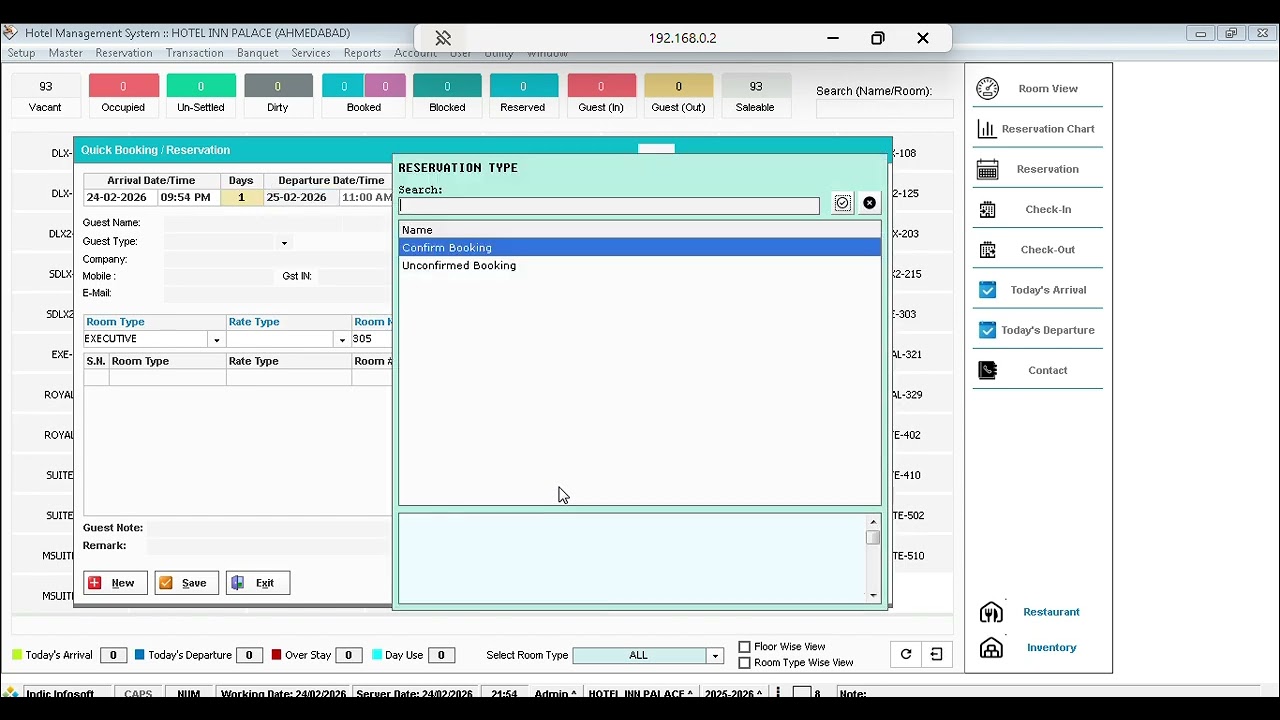Click the logout exit icon at bottom right
The width and height of the screenshot is (1280, 720).
[936, 654]
